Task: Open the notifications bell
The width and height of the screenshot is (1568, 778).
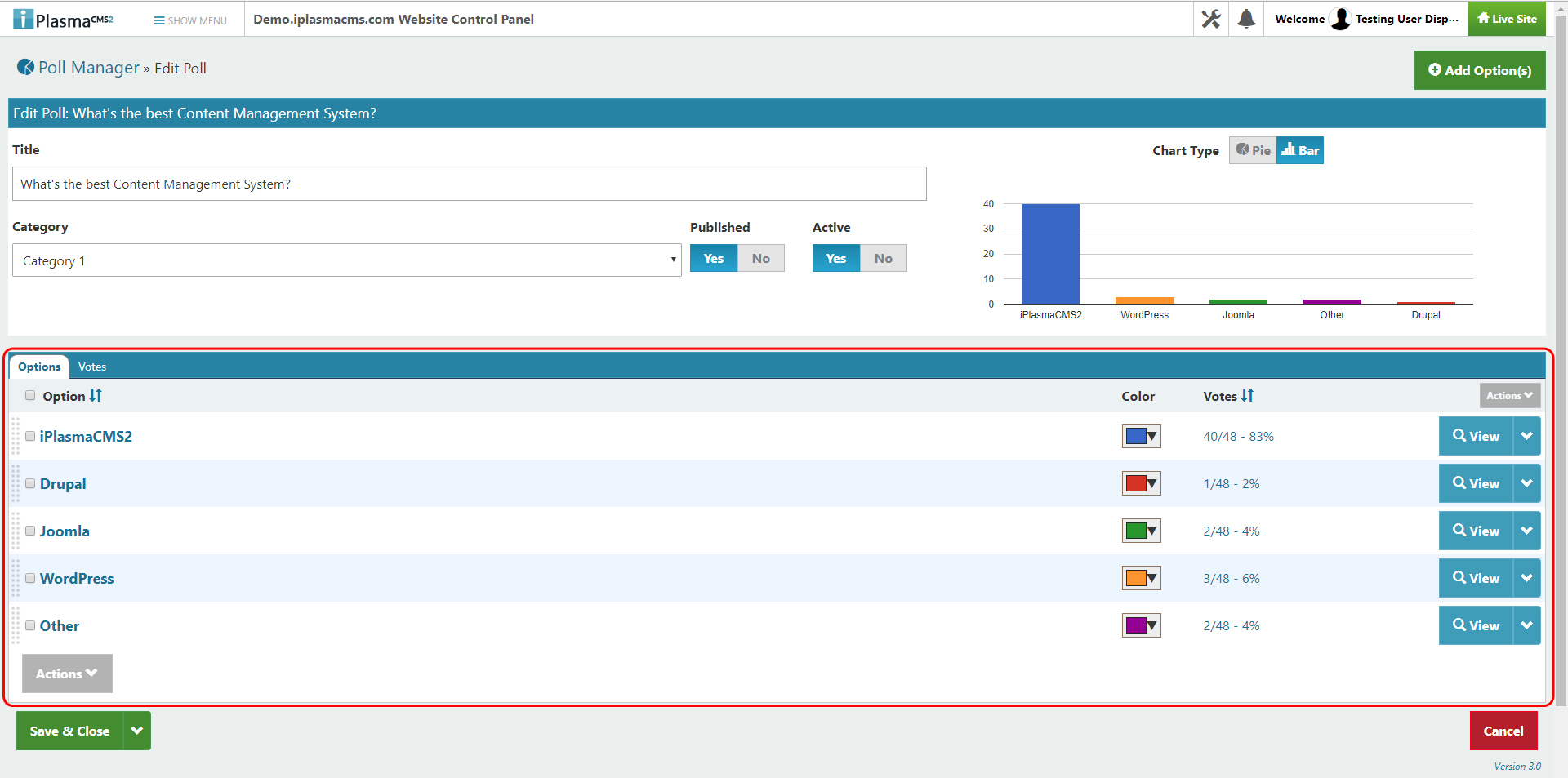Action: pos(1246,19)
